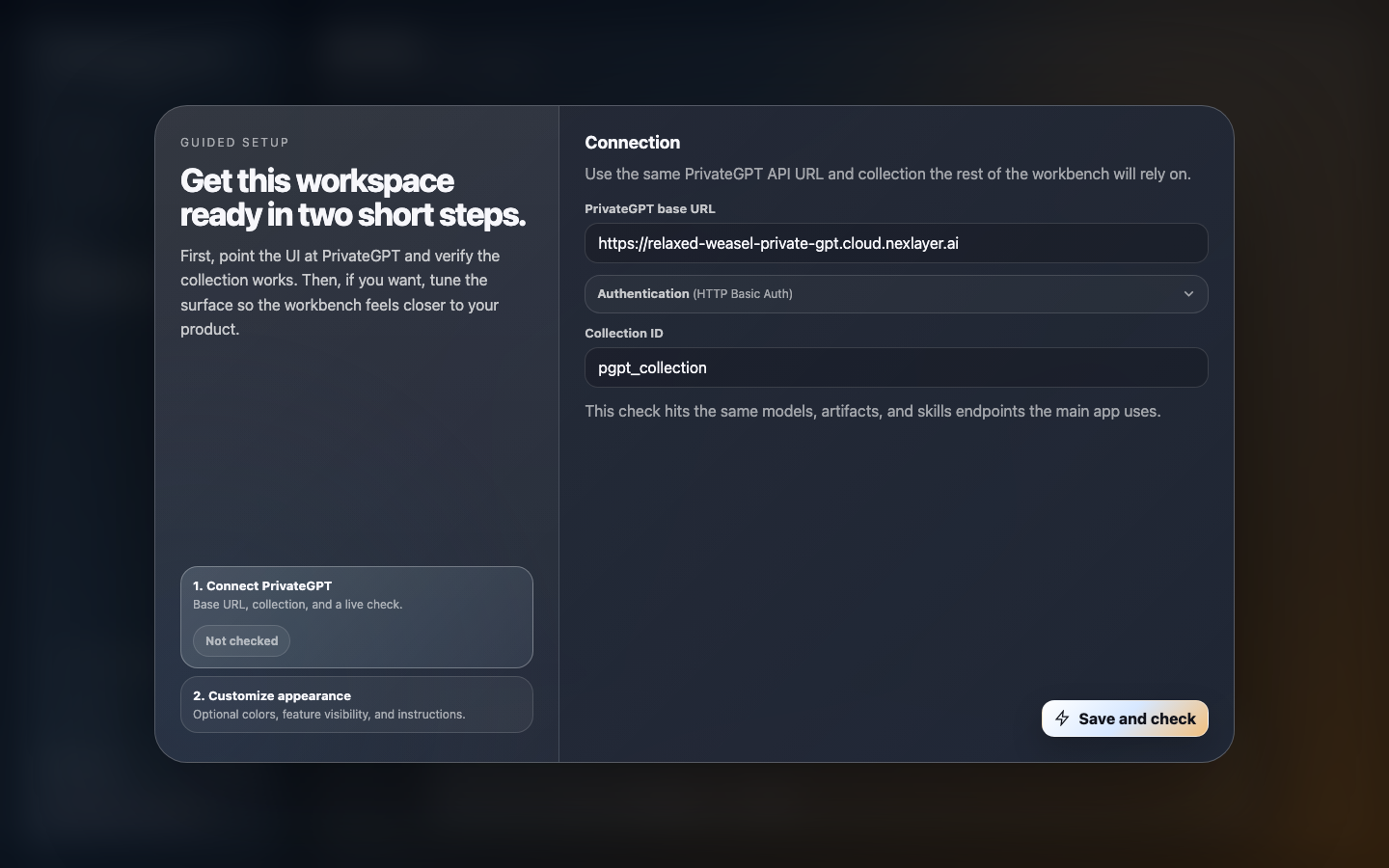The height and width of the screenshot is (868, 1389).
Task: Click the Collection ID label
Action: (x=624, y=333)
